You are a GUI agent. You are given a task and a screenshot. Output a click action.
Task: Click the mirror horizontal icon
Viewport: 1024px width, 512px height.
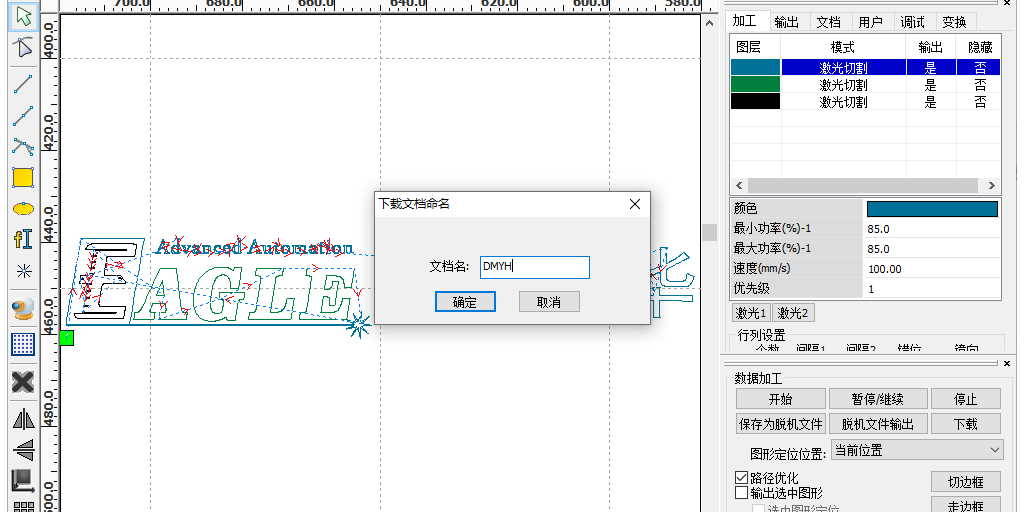(24, 419)
